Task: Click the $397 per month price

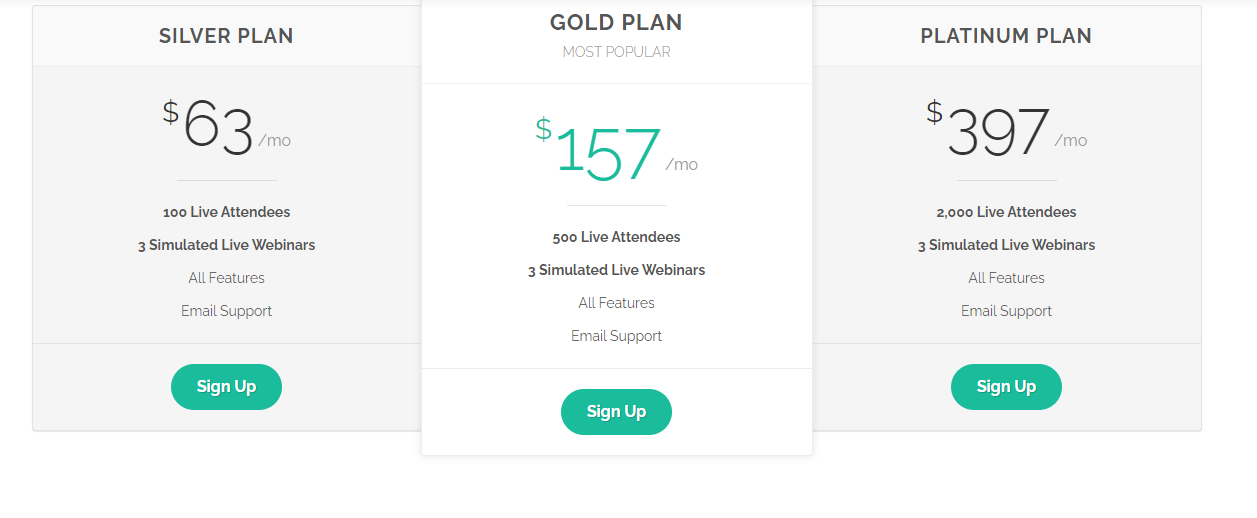Action: 1007,129
